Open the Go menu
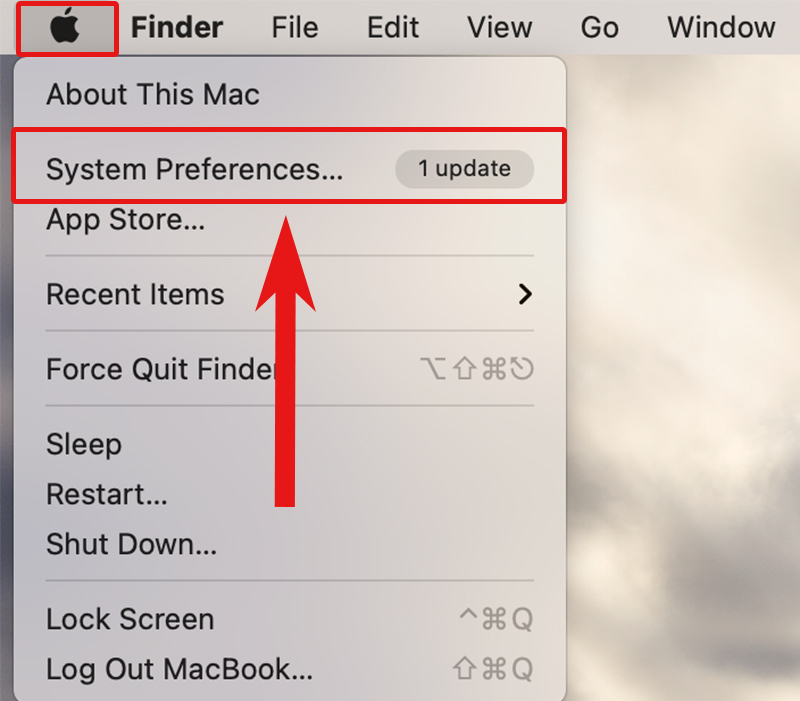This screenshot has height=701, width=800. pyautogui.click(x=599, y=27)
